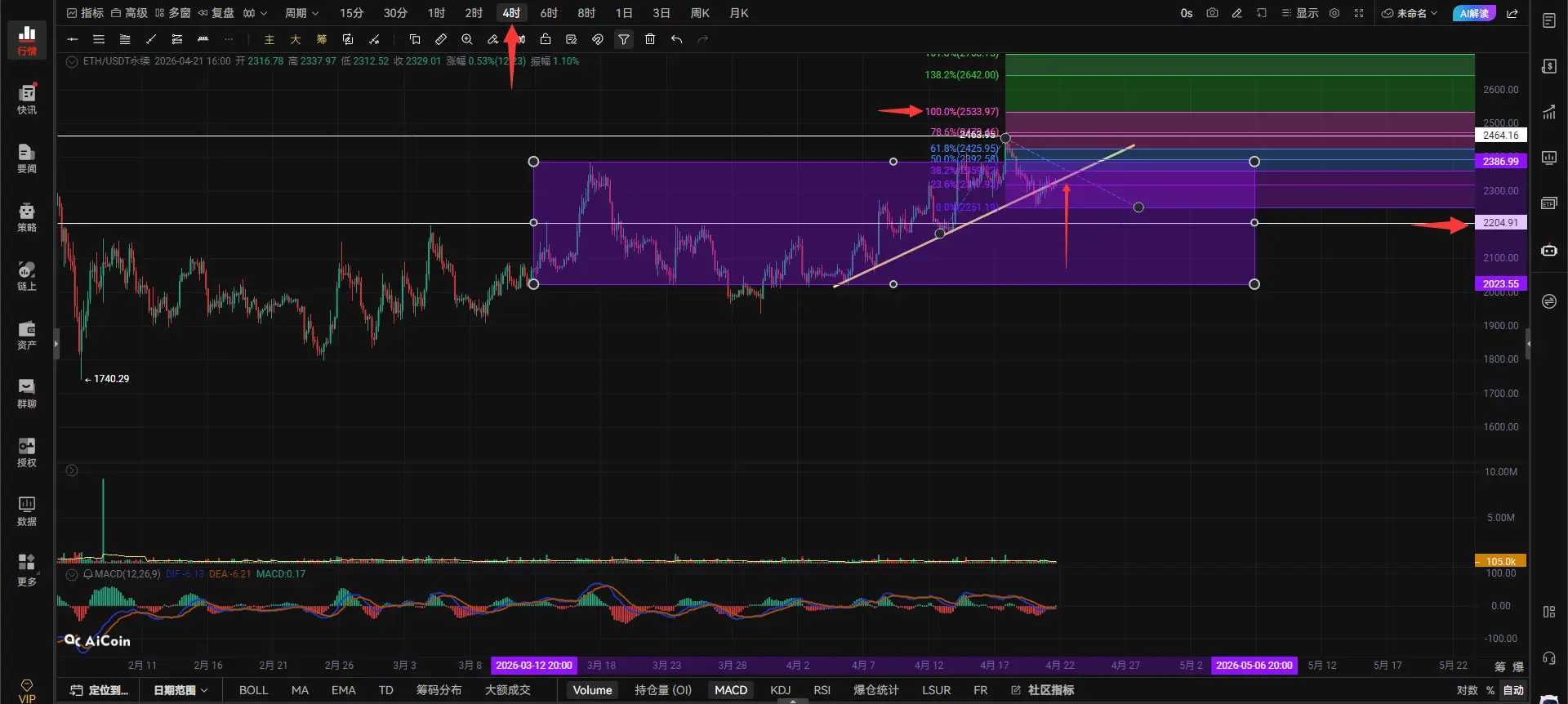Open the 快讯 news flash panel
The width and height of the screenshot is (1568, 704).
pyautogui.click(x=27, y=99)
